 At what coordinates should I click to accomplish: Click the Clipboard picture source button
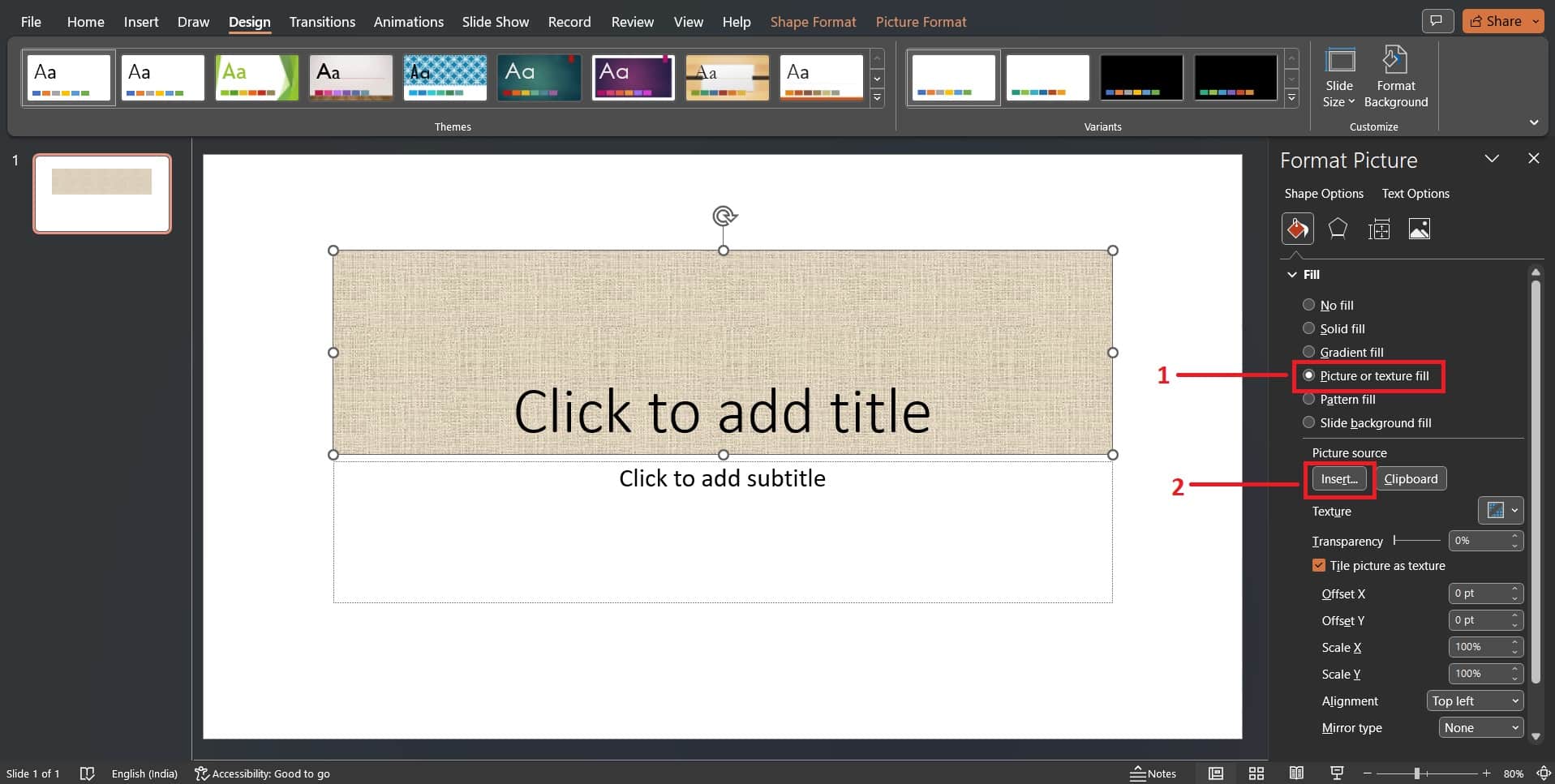pos(1410,478)
